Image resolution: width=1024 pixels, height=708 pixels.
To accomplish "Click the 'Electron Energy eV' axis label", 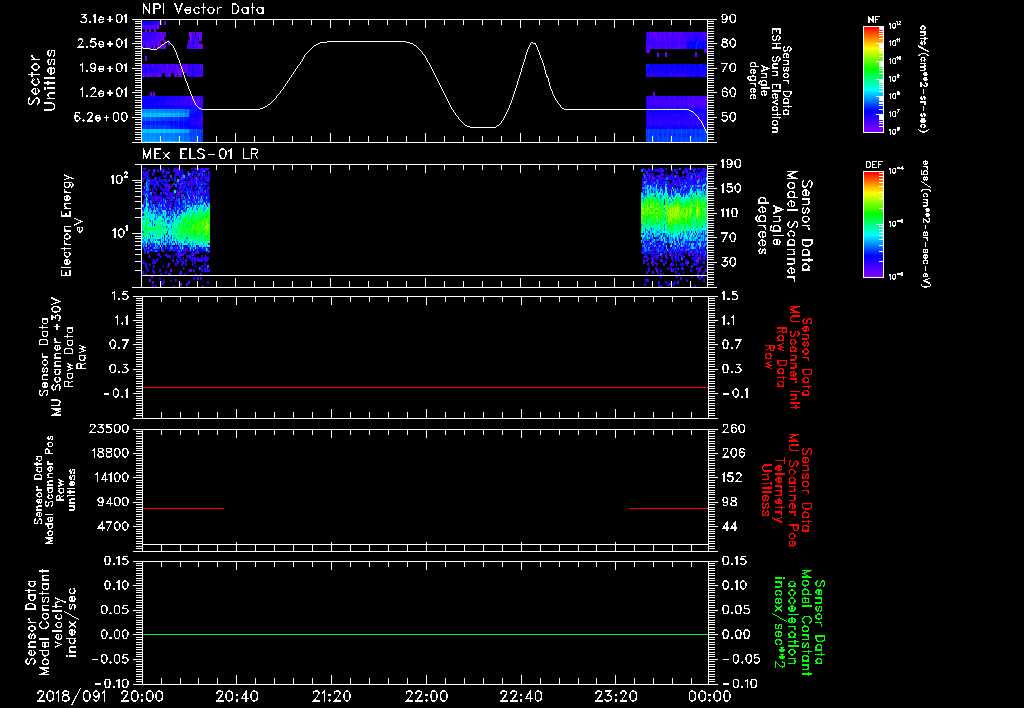I will coord(72,225).
